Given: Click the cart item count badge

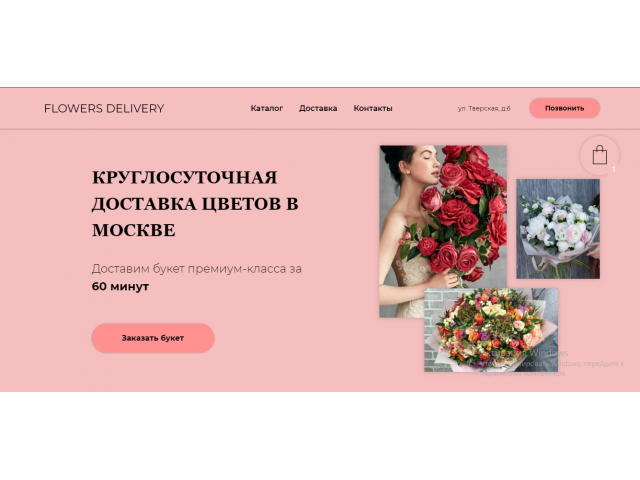Looking at the screenshot, I should (613, 169).
